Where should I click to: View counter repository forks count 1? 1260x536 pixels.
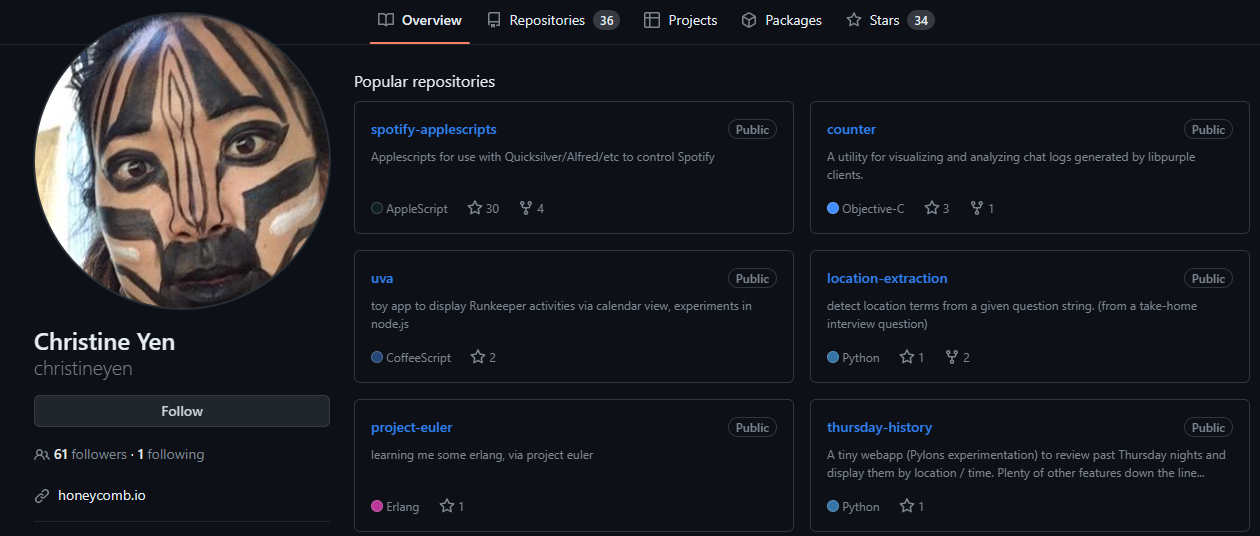[x=982, y=208]
